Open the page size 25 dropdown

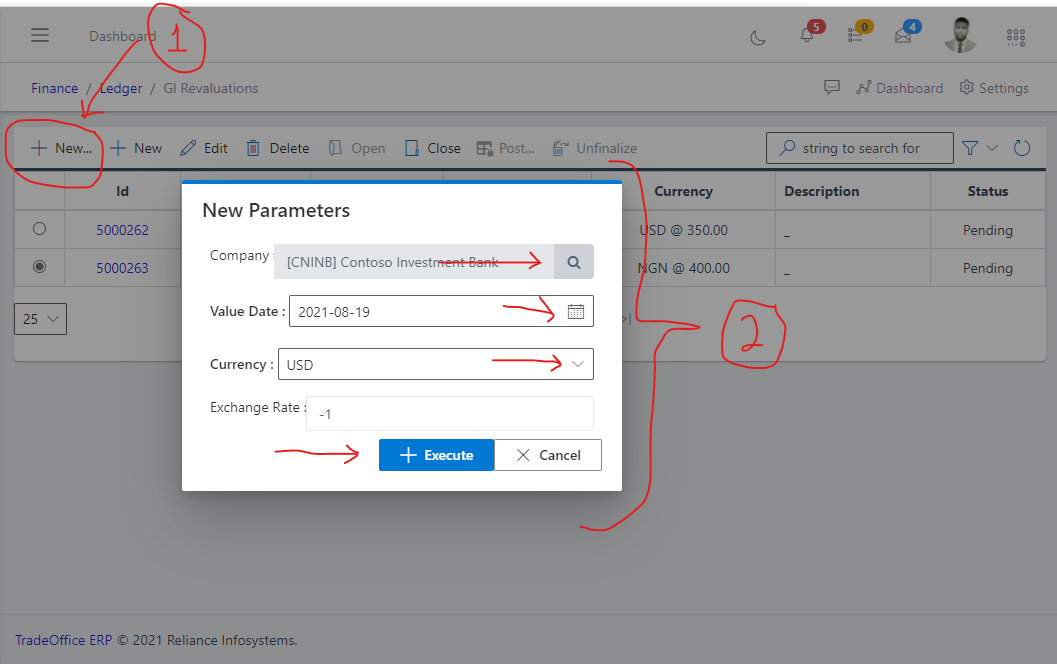pyautogui.click(x=40, y=319)
